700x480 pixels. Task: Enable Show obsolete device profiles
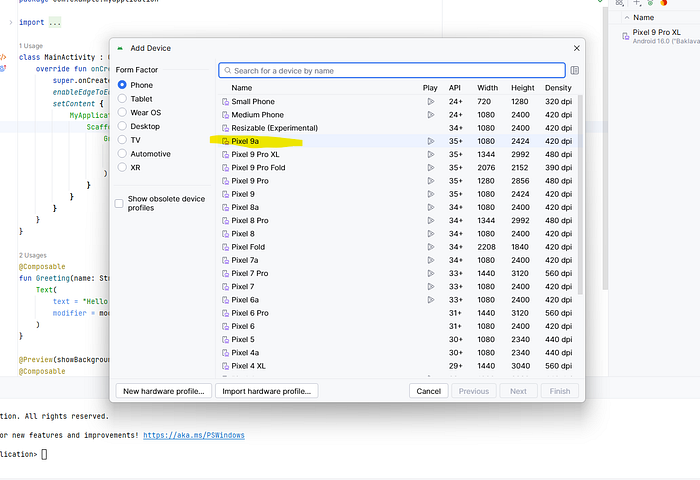pos(119,204)
